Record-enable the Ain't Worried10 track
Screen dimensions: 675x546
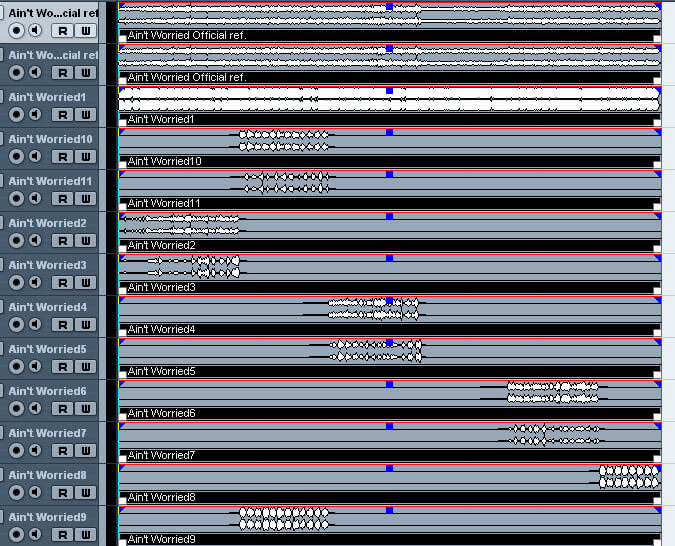[x=16, y=156]
